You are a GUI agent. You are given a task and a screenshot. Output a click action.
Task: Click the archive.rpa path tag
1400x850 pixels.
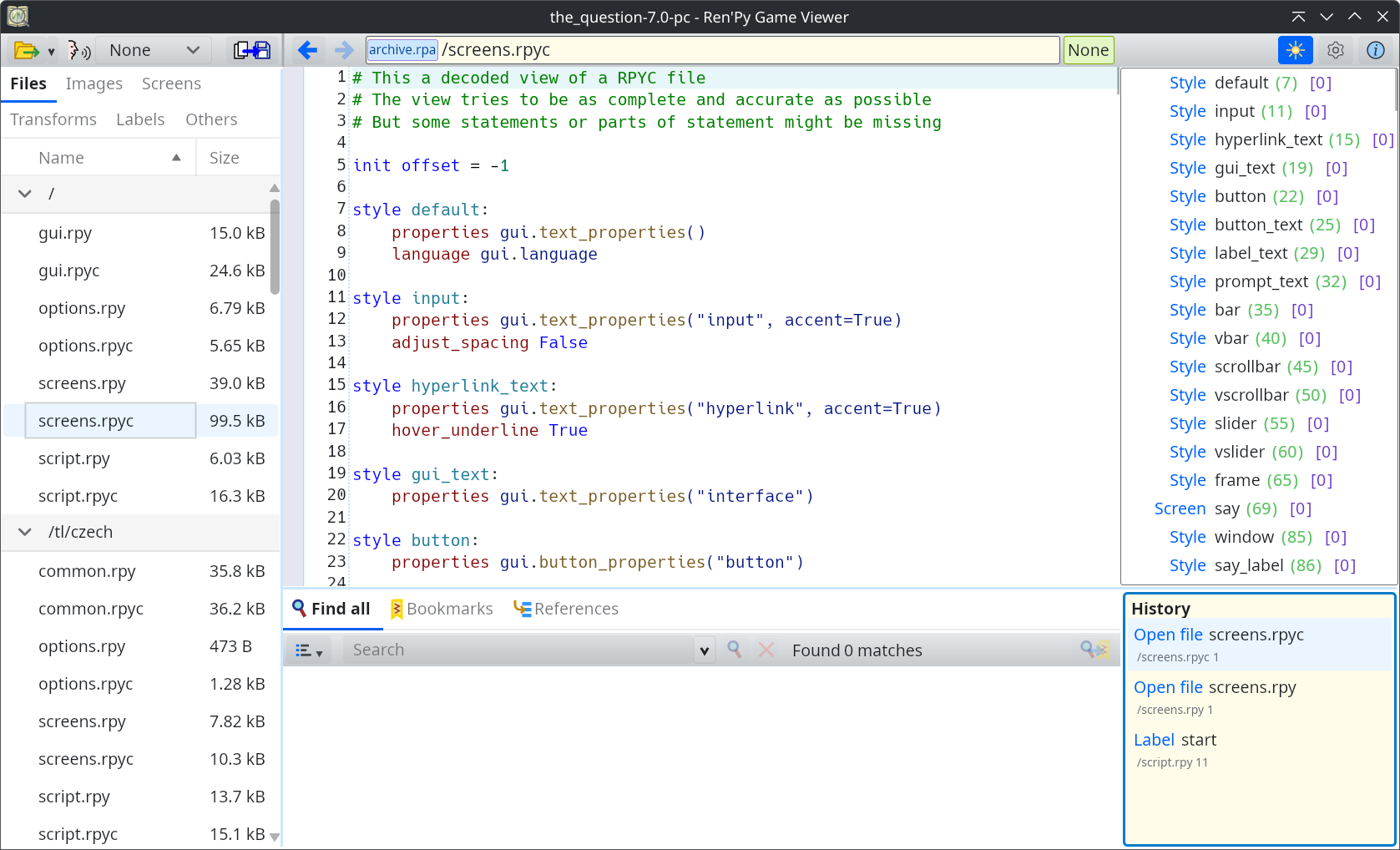pyautogui.click(x=402, y=50)
